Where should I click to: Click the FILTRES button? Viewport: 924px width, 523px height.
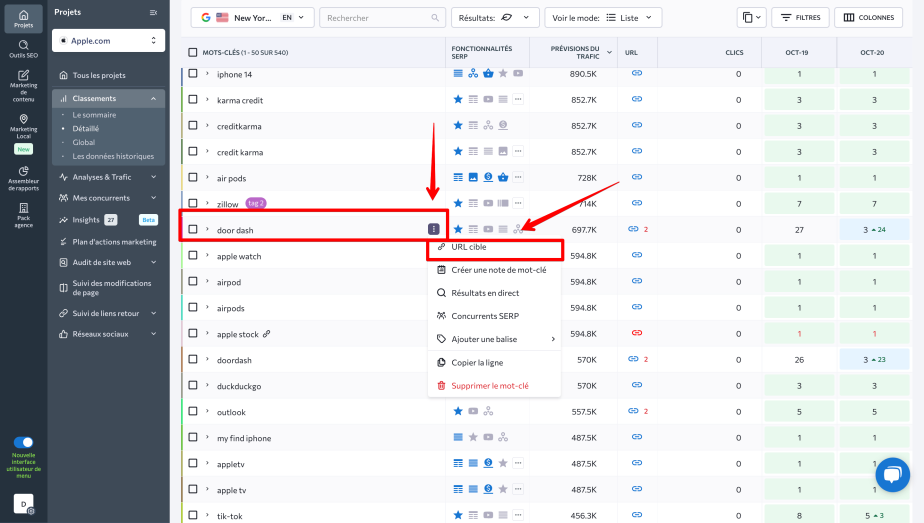point(799,18)
